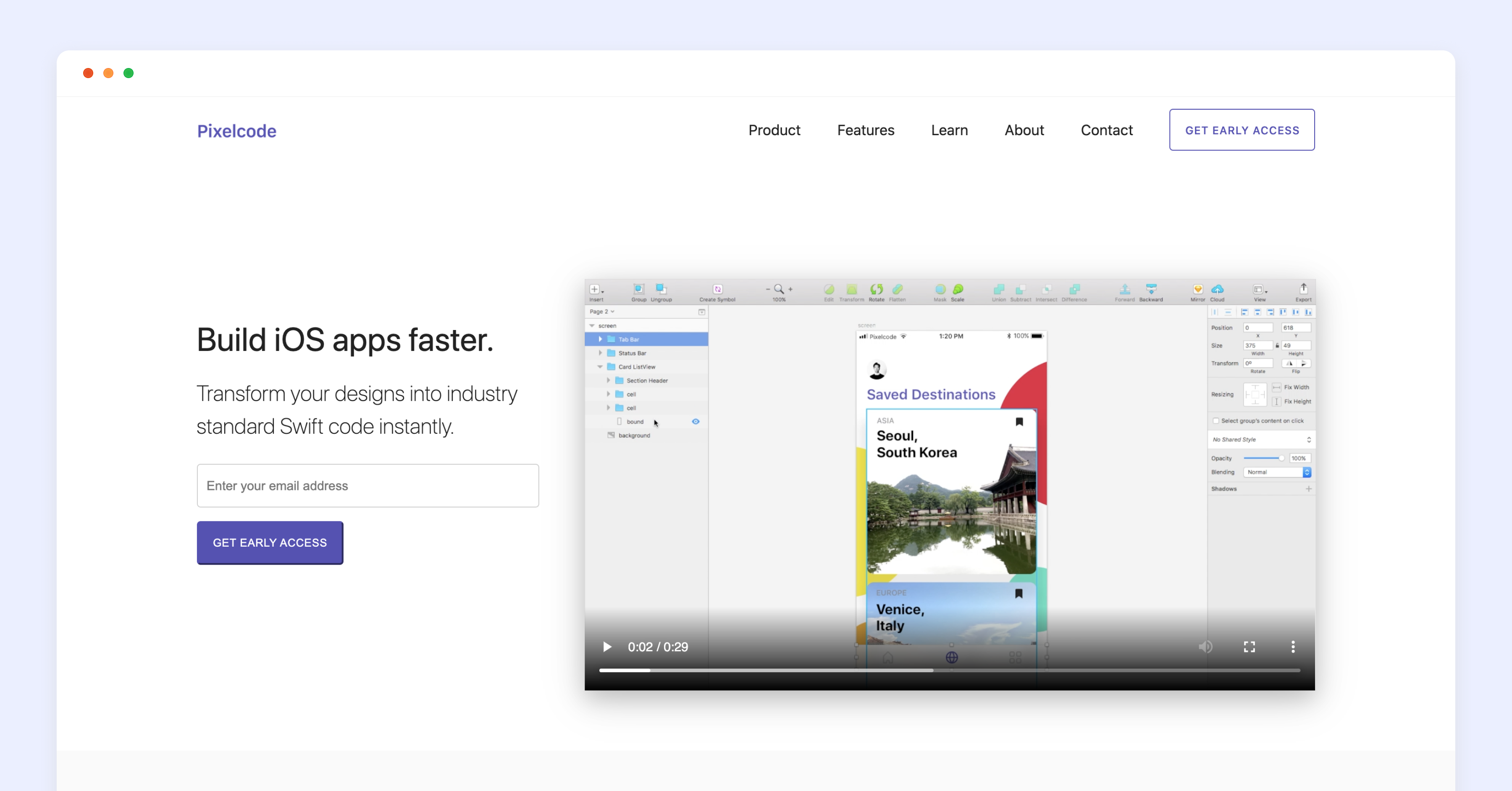Open the Page 2 dropdown

[x=602, y=312]
